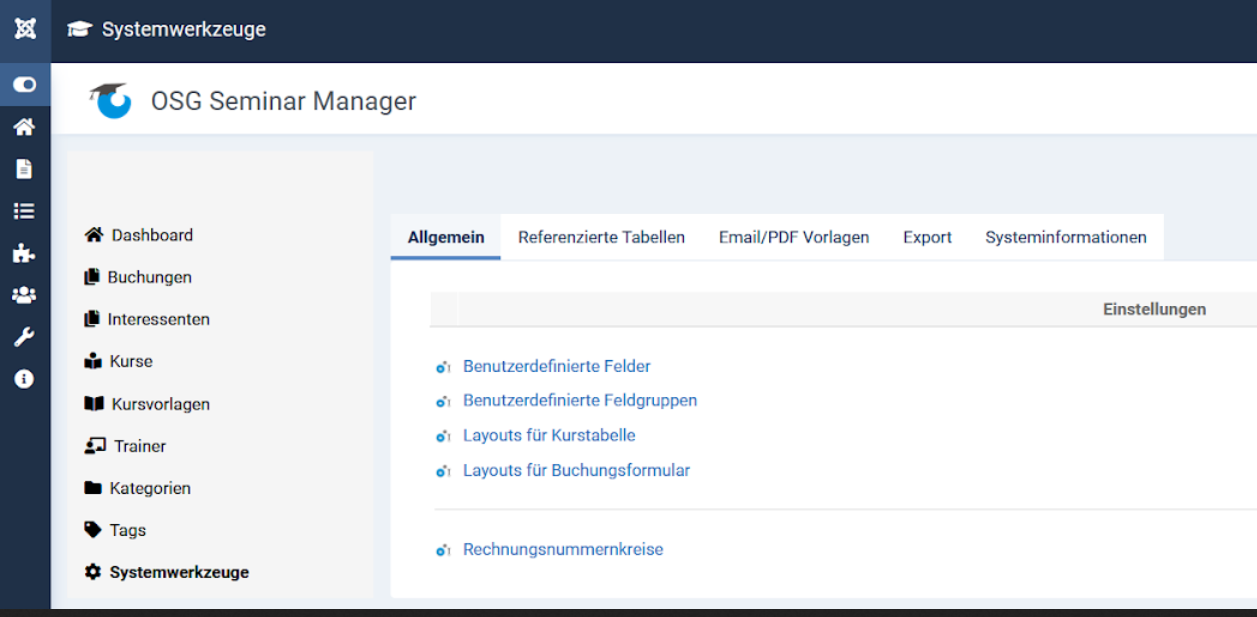Select Trainer in left menu
This screenshot has width=1257, height=617.
coord(139,446)
